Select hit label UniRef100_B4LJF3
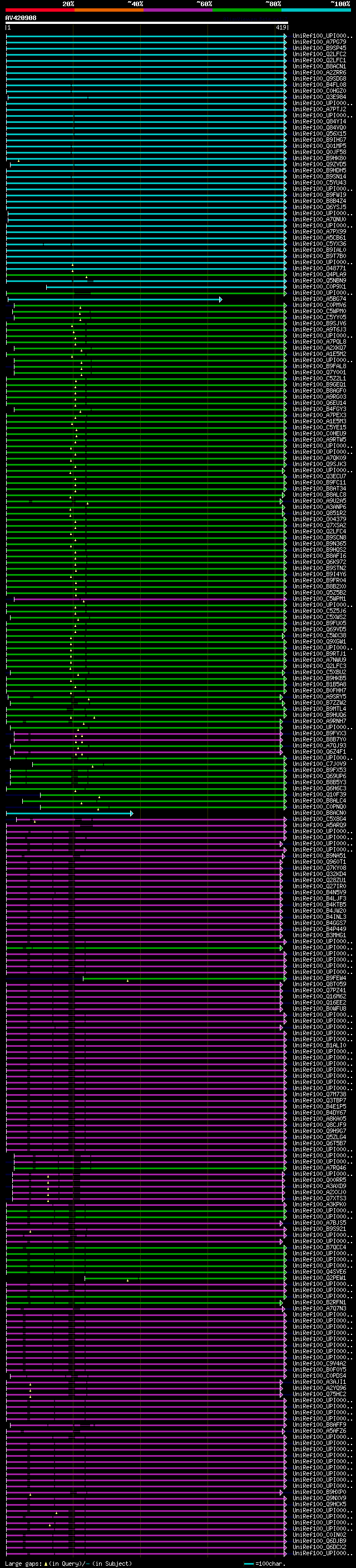The height and width of the screenshot is (1568, 356). [x=319, y=898]
